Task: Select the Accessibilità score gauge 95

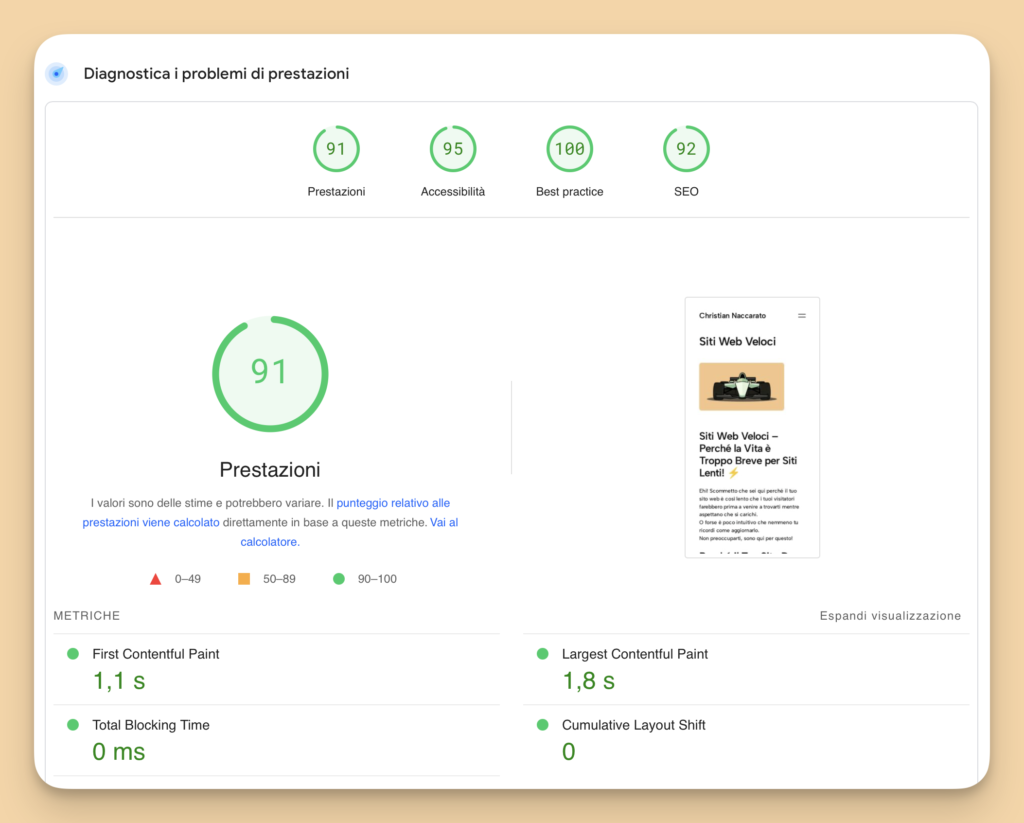Action: (x=453, y=149)
